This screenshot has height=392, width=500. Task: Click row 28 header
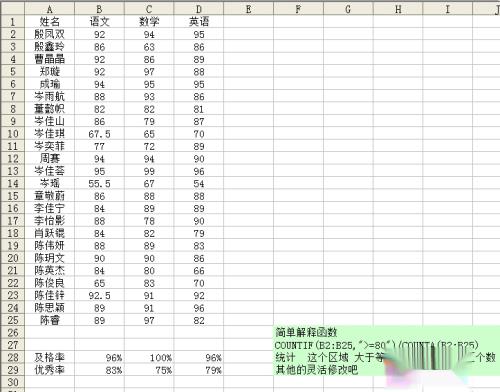pos(13,357)
